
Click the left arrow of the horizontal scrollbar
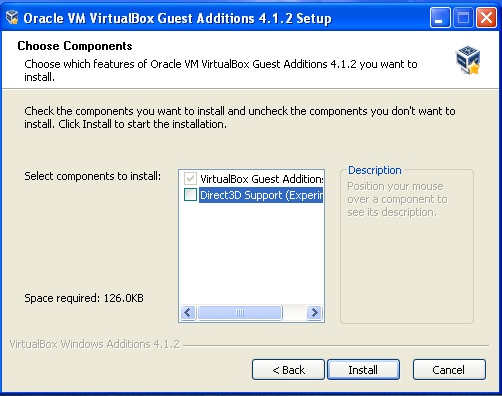point(188,313)
